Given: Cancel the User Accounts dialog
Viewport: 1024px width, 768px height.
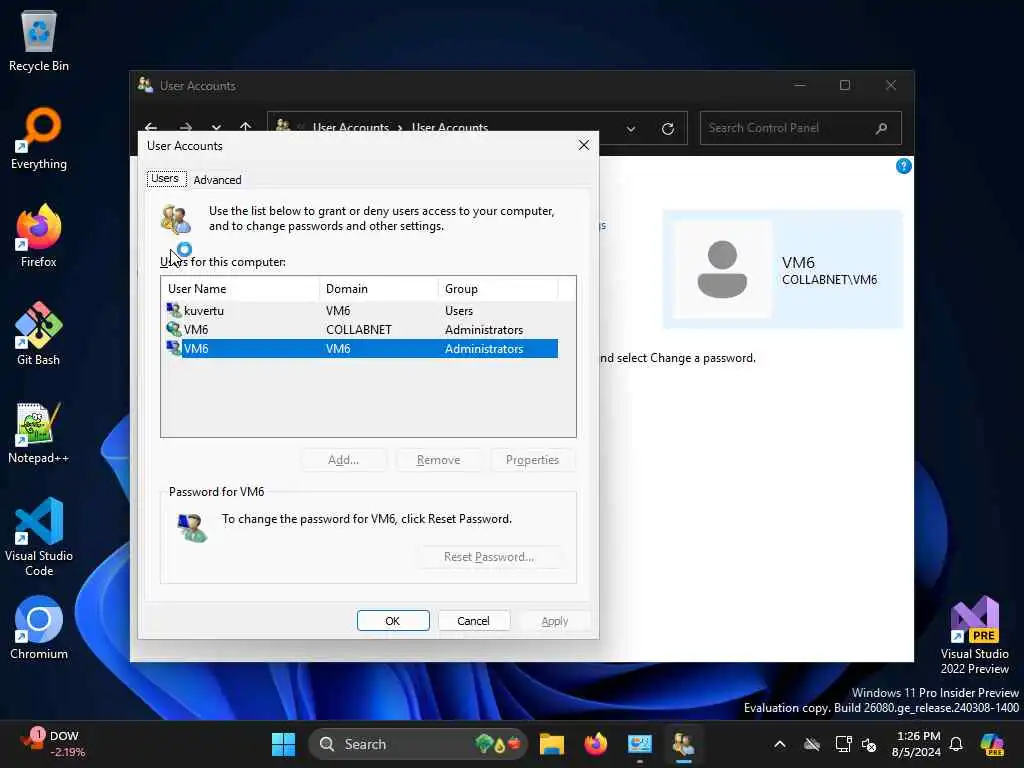Looking at the screenshot, I should coord(473,620).
